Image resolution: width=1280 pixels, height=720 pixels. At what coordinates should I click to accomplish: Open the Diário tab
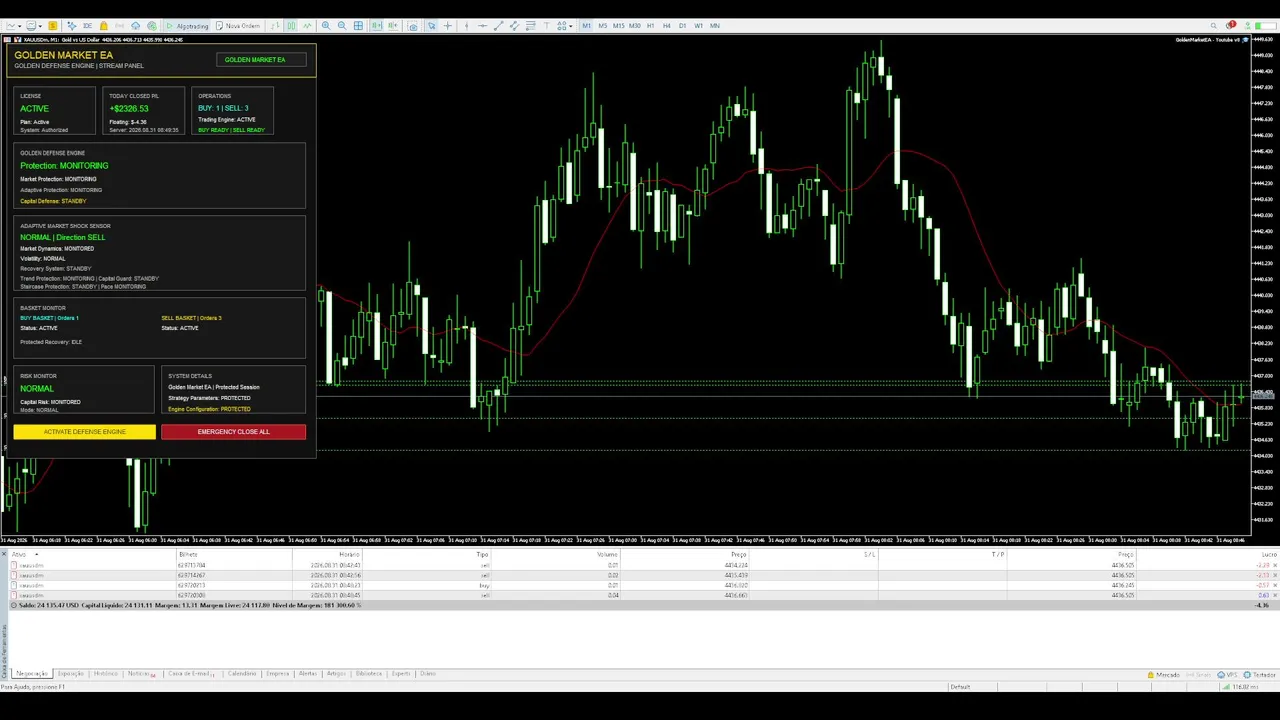coord(428,674)
